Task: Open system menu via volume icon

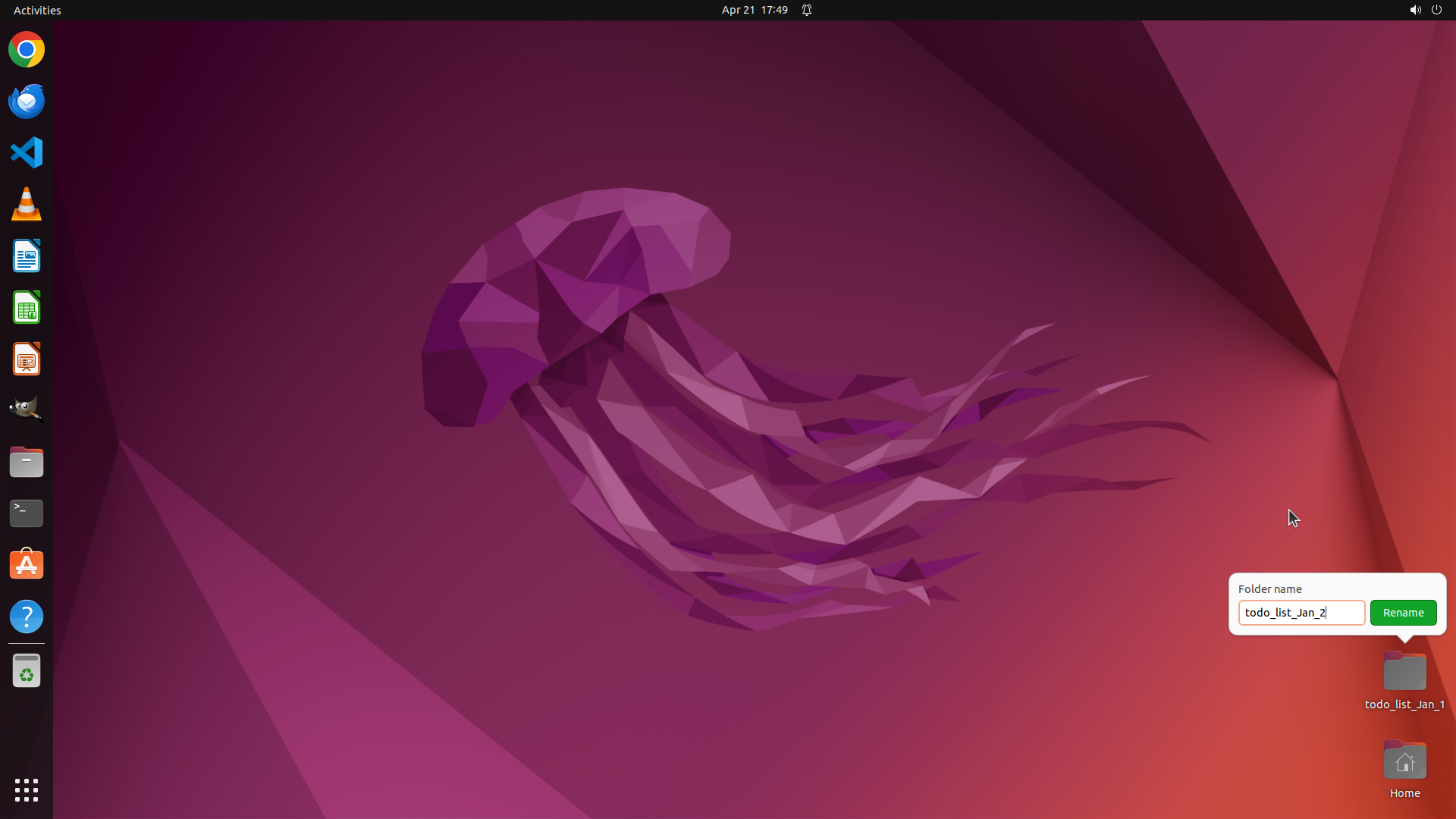Action: click(x=1415, y=10)
